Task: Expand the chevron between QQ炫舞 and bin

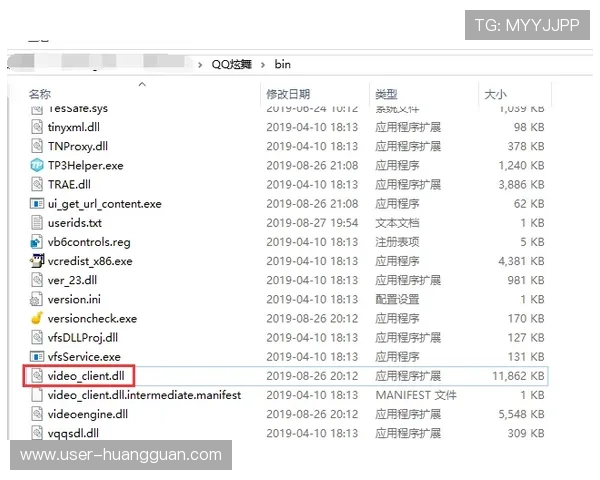Action: [x=262, y=64]
